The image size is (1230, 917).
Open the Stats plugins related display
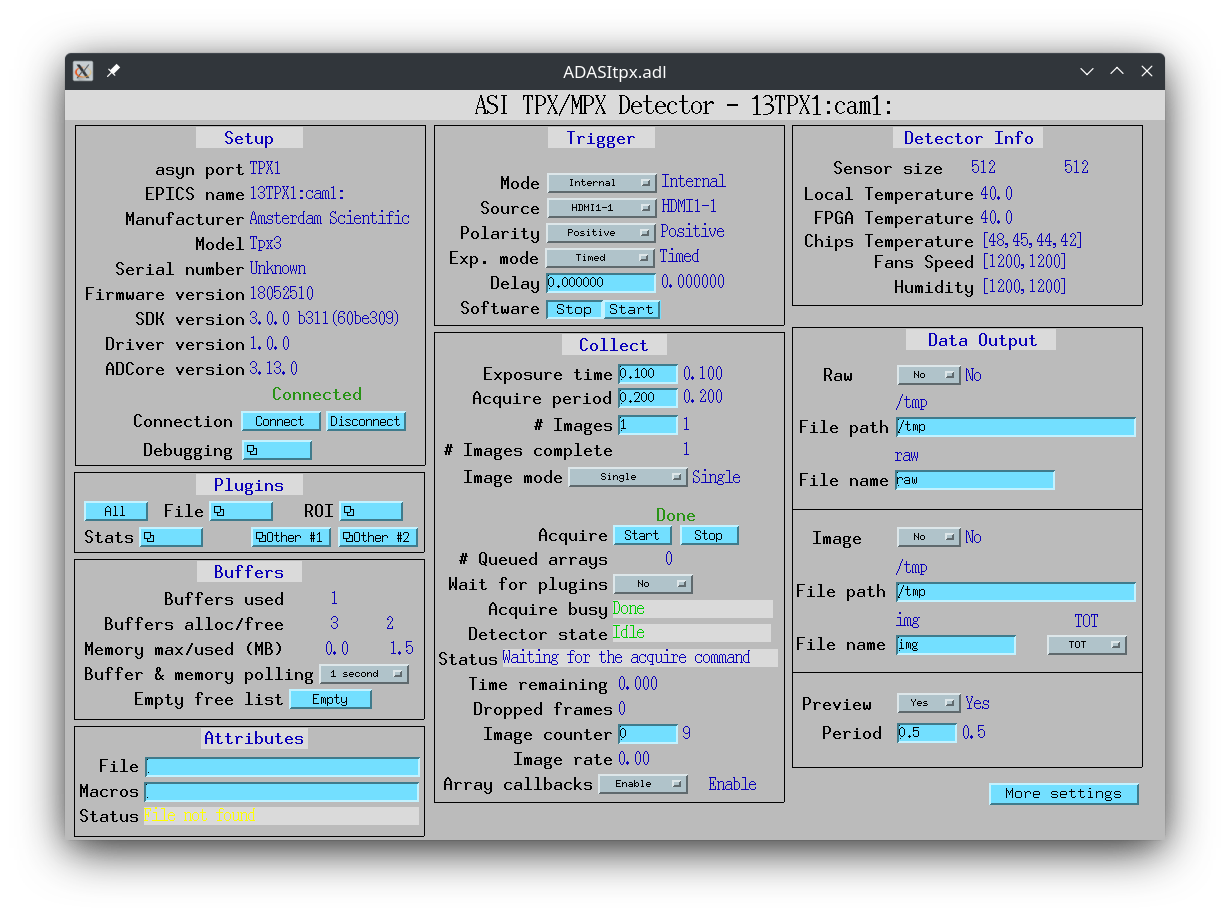(171, 537)
